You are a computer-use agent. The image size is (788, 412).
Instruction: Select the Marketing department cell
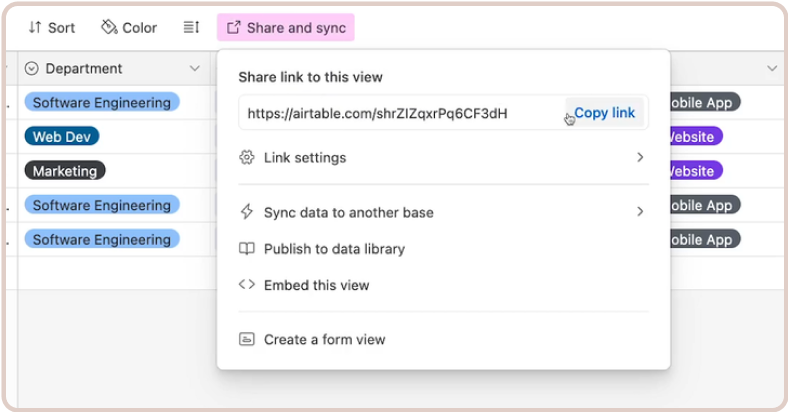coord(65,171)
